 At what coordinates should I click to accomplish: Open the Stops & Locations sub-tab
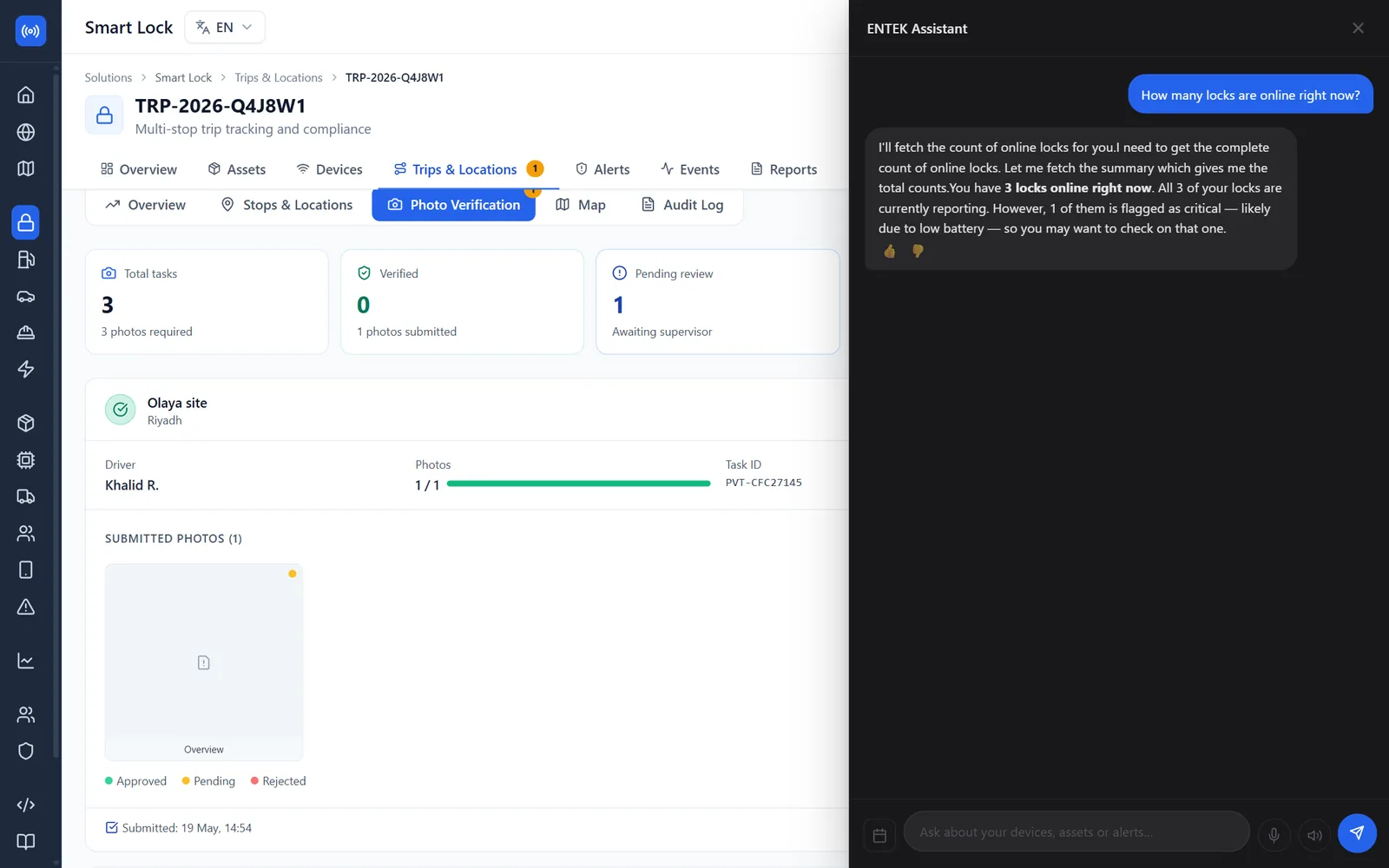coord(287,205)
